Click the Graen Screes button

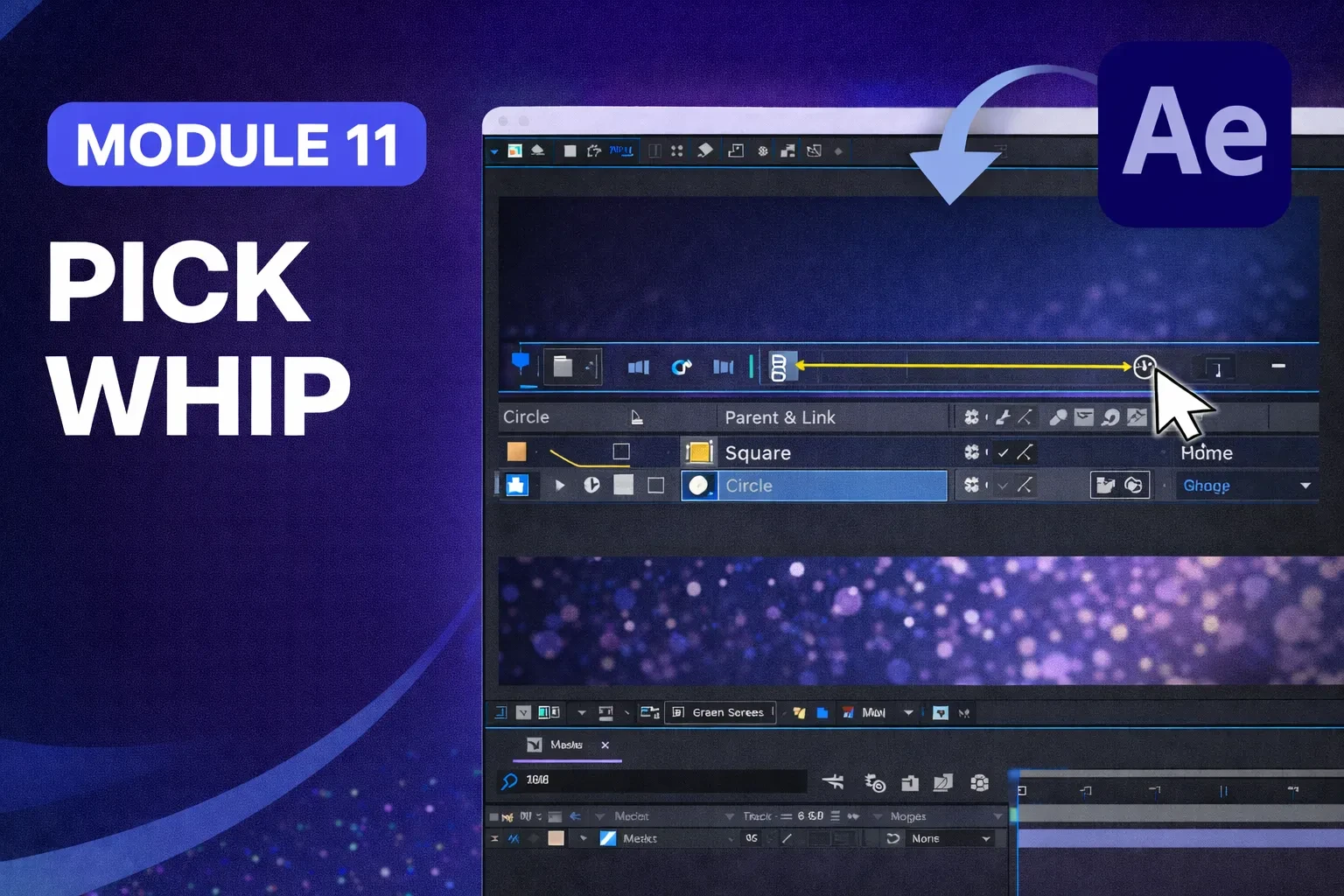(720, 712)
